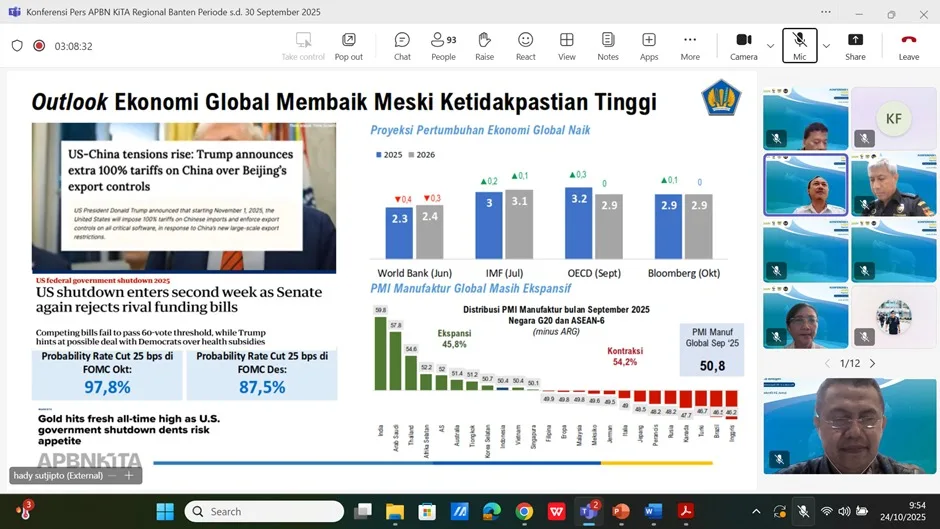This screenshot has height=529, width=940.
Task: Open the Apps panel
Action: 649,45
